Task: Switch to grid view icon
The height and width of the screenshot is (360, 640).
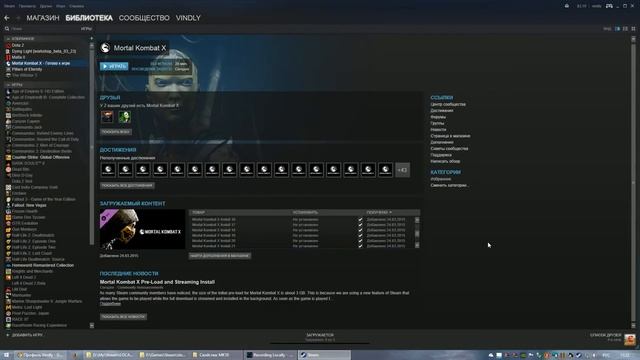Action: pos(633,29)
